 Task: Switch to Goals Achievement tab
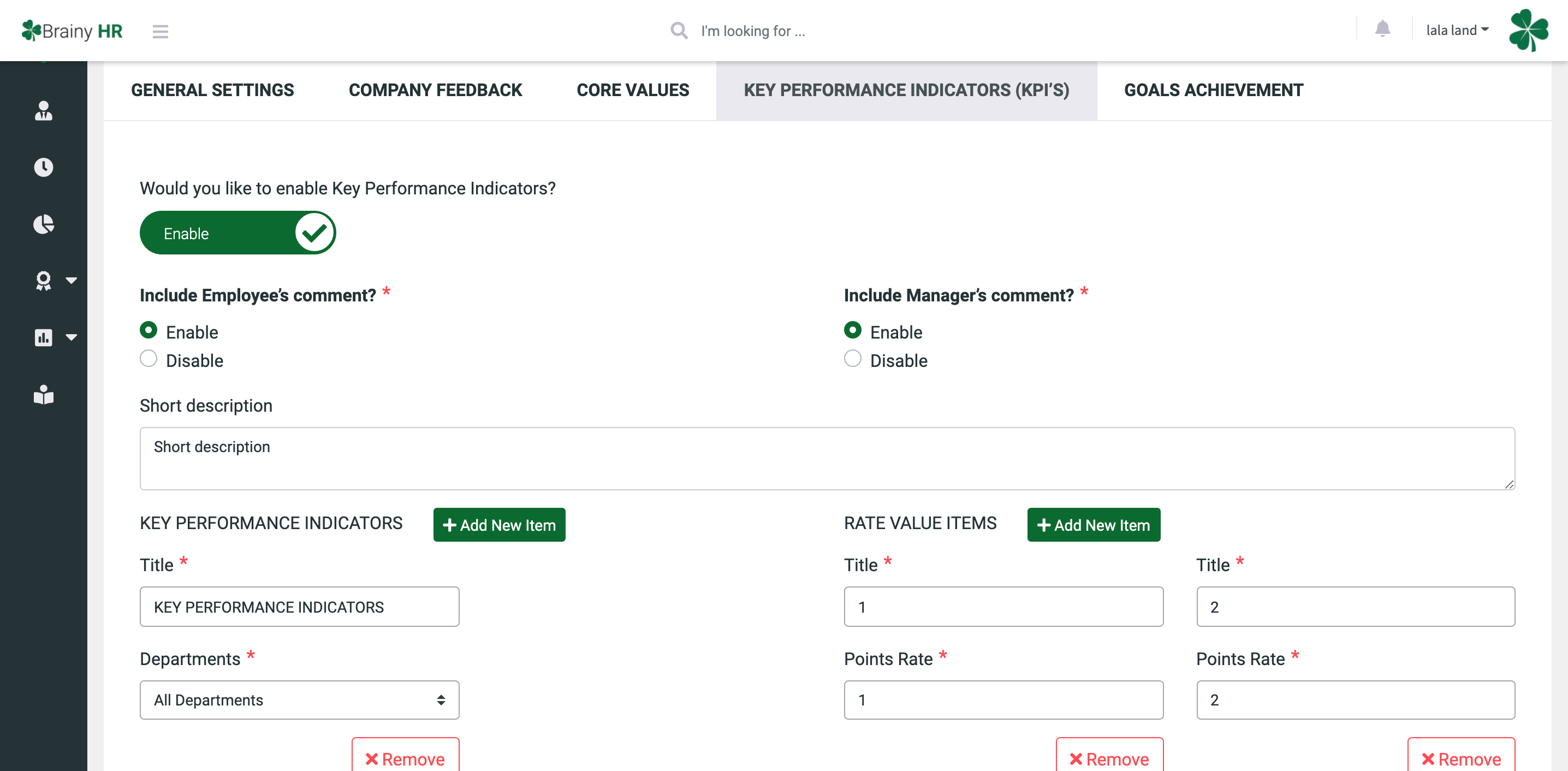pos(1213,90)
